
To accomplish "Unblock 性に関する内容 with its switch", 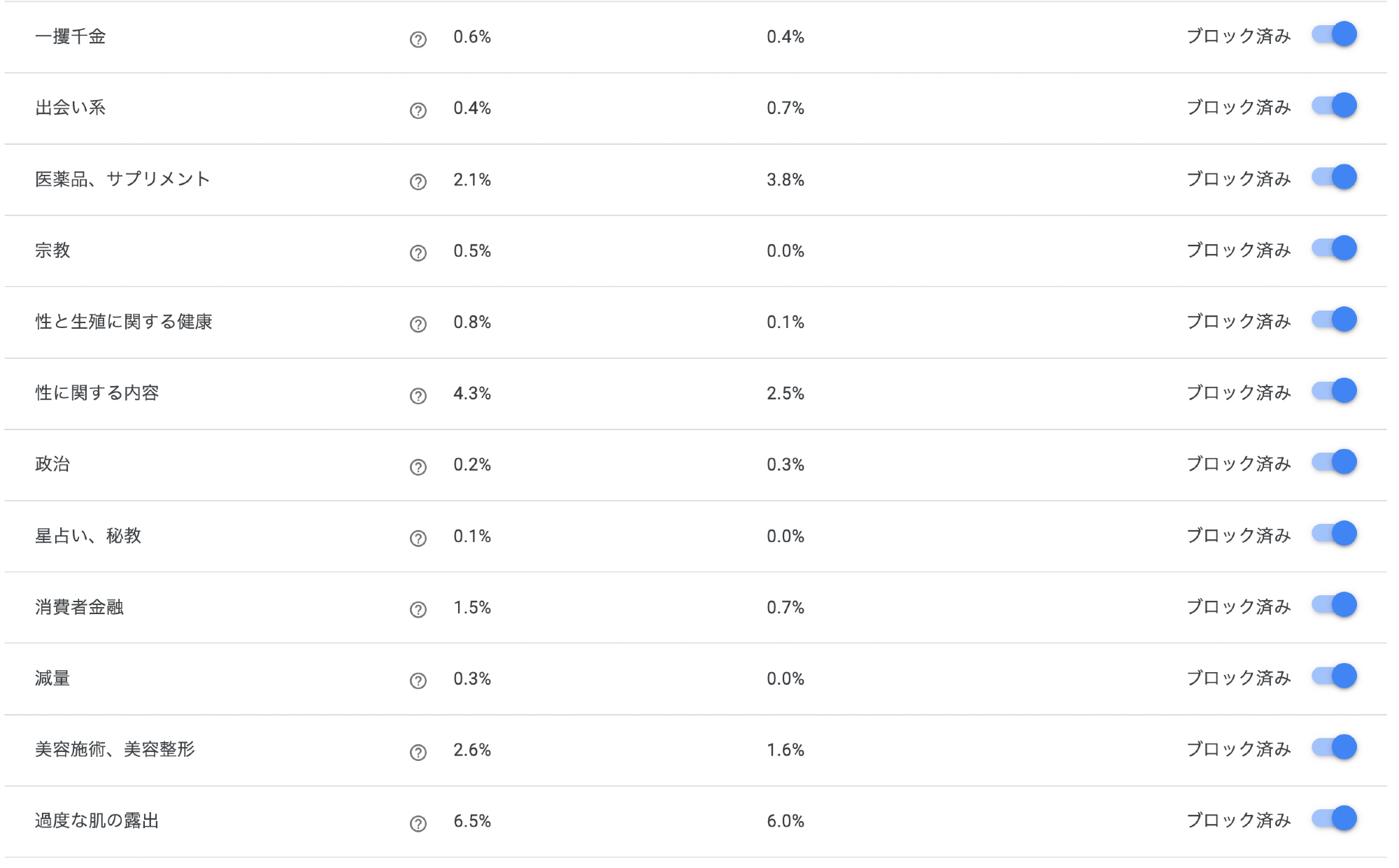I will (x=1334, y=391).
